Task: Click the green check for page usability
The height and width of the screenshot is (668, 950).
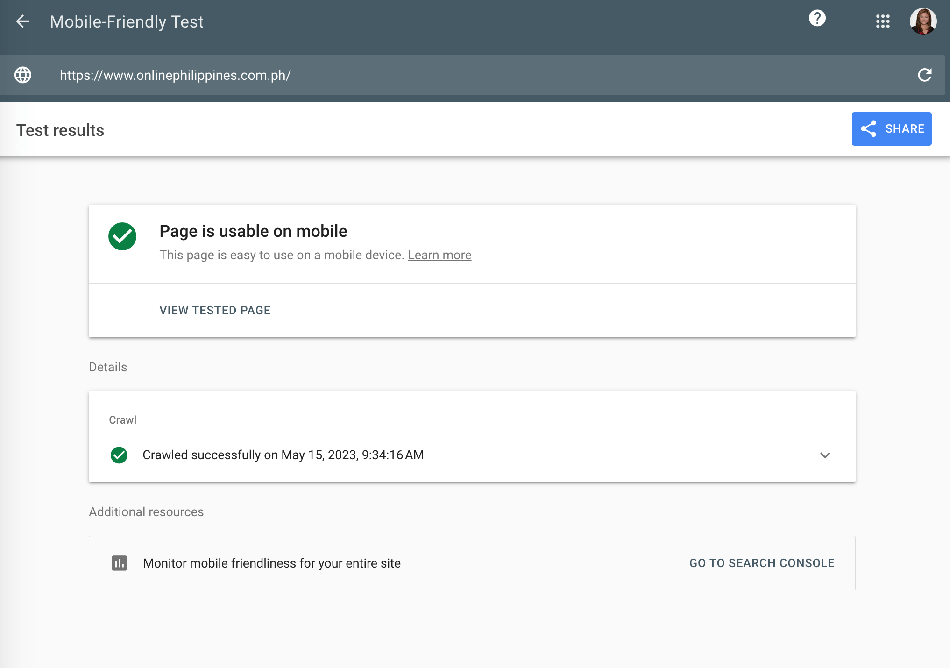Action: pyautogui.click(x=122, y=237)
